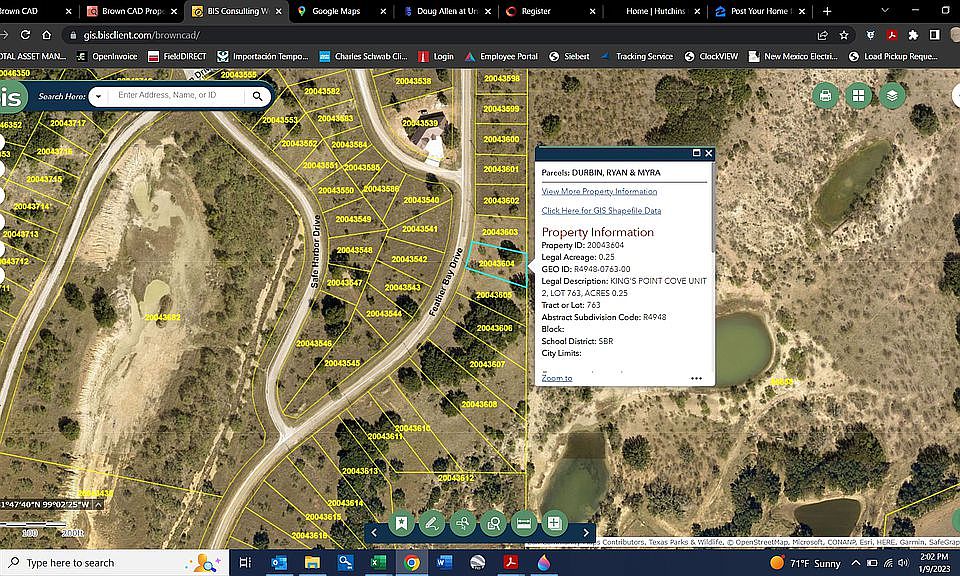960x576 pixels.
Task: Open the Tracking Service bookmark
Action: 637,56
